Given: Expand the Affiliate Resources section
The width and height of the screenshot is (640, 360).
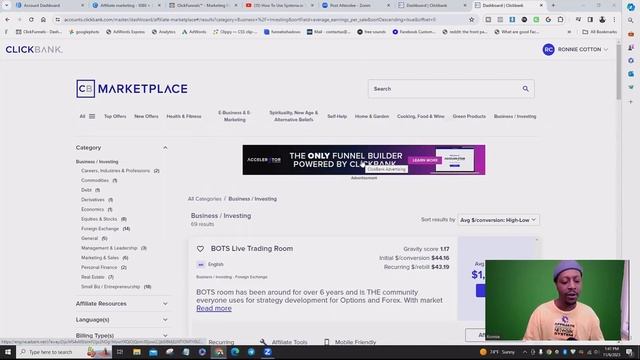Looking at the screenshot, I should coord(165,304).
